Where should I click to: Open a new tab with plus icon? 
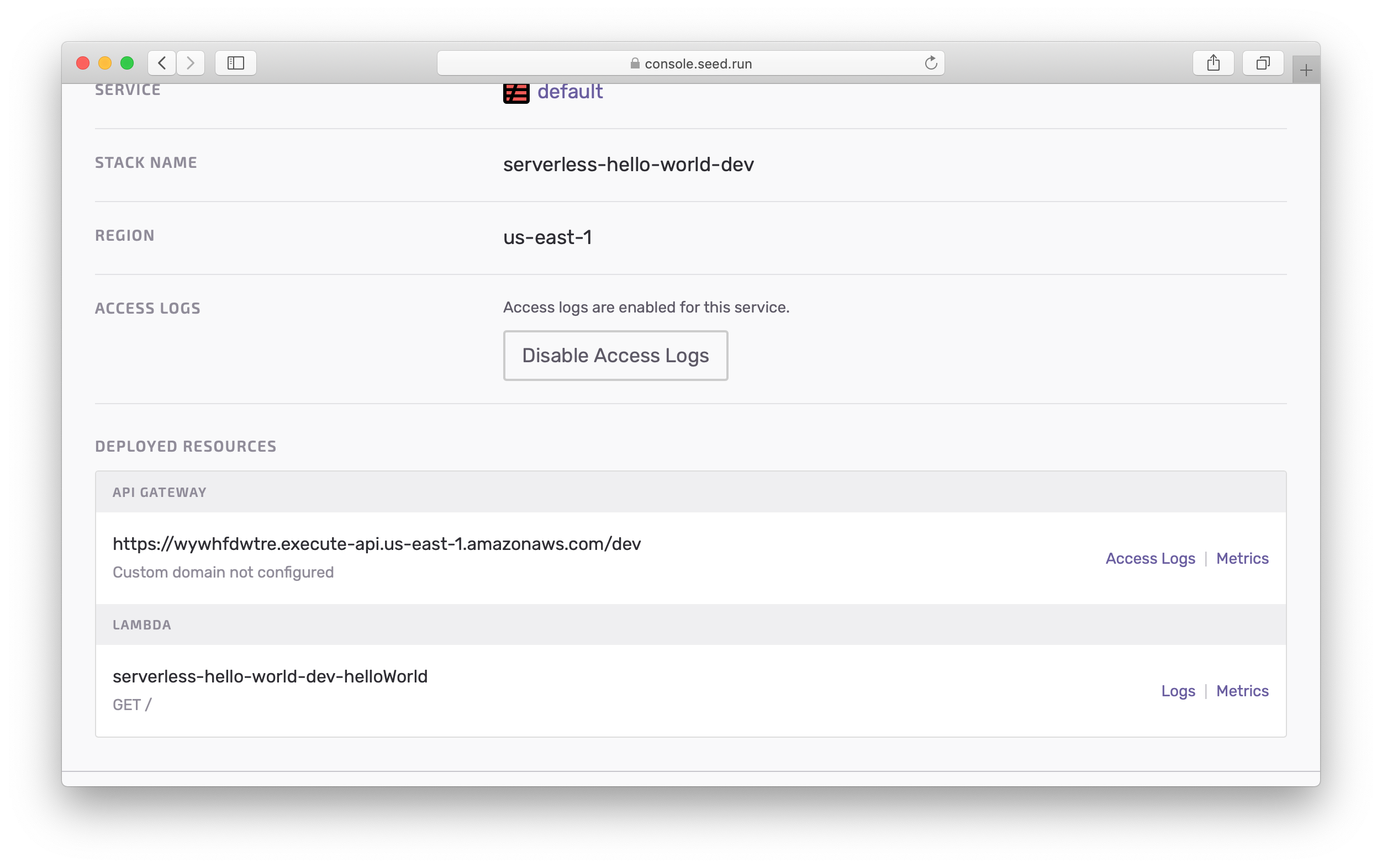click(1306, 71)
